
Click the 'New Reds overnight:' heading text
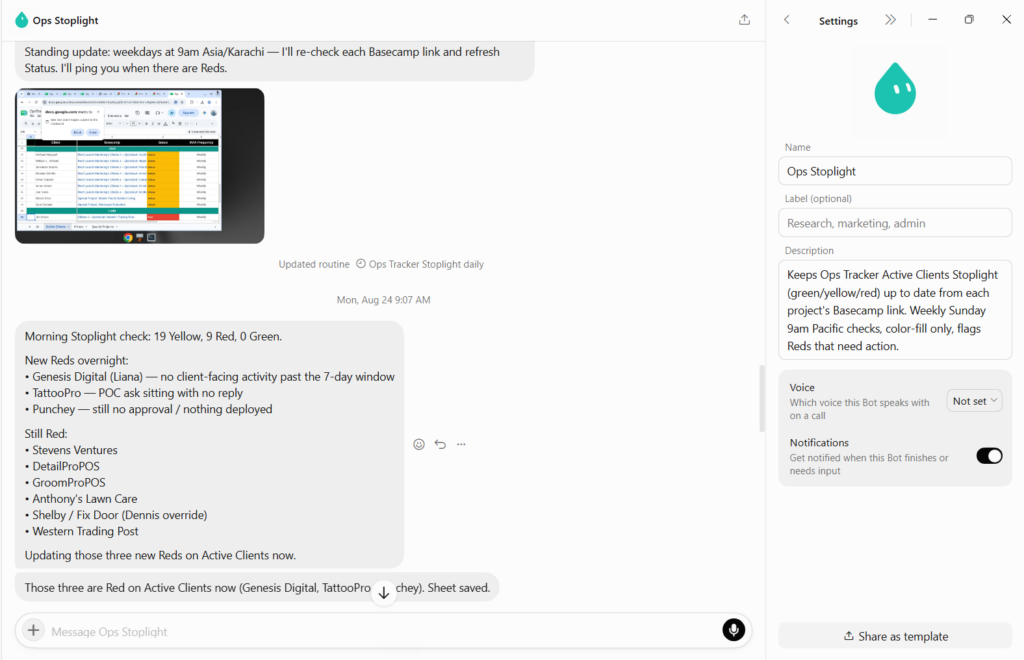point(76,360)
